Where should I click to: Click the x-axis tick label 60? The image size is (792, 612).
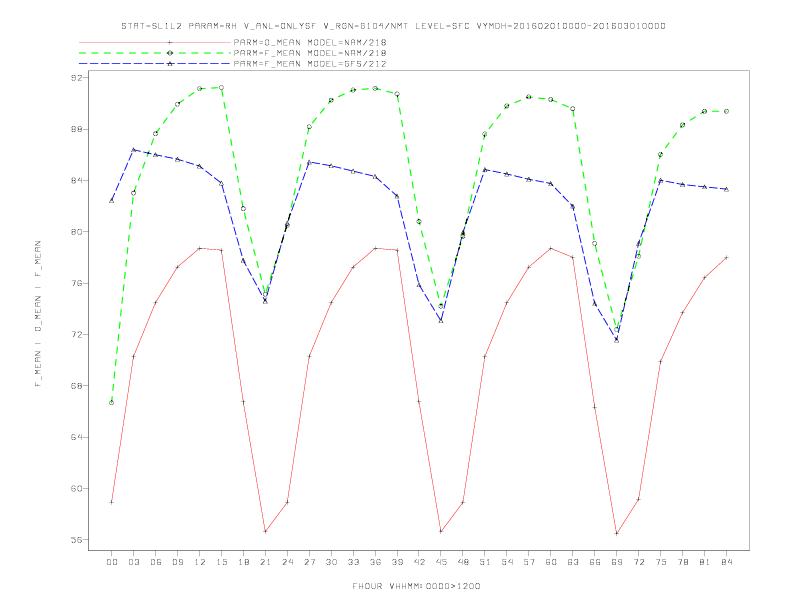(x=551, y=562)
